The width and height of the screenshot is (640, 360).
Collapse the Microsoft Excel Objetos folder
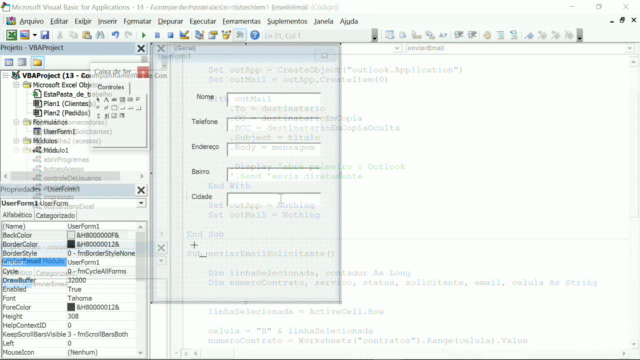point(16,85)
